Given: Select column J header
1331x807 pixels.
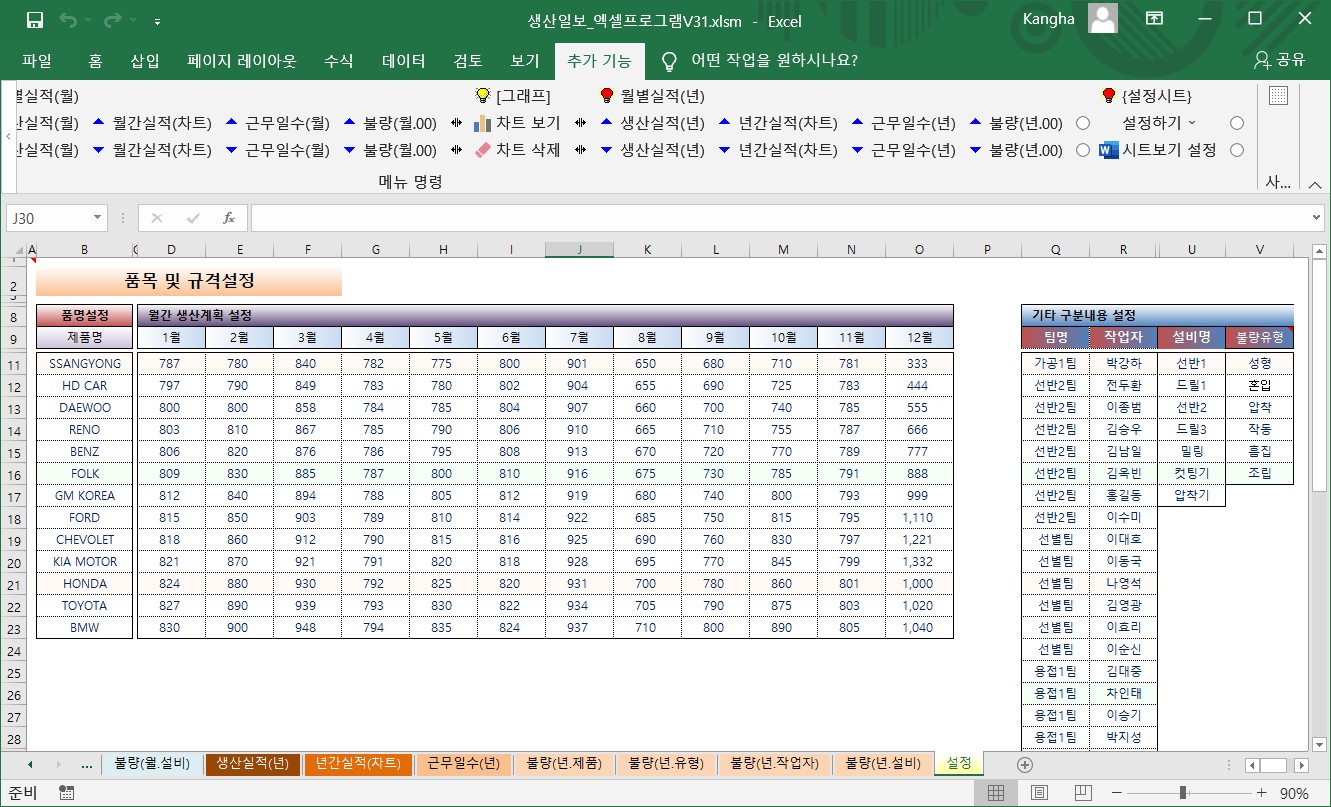Looking at the screenshot, I should tap(579, 250).
